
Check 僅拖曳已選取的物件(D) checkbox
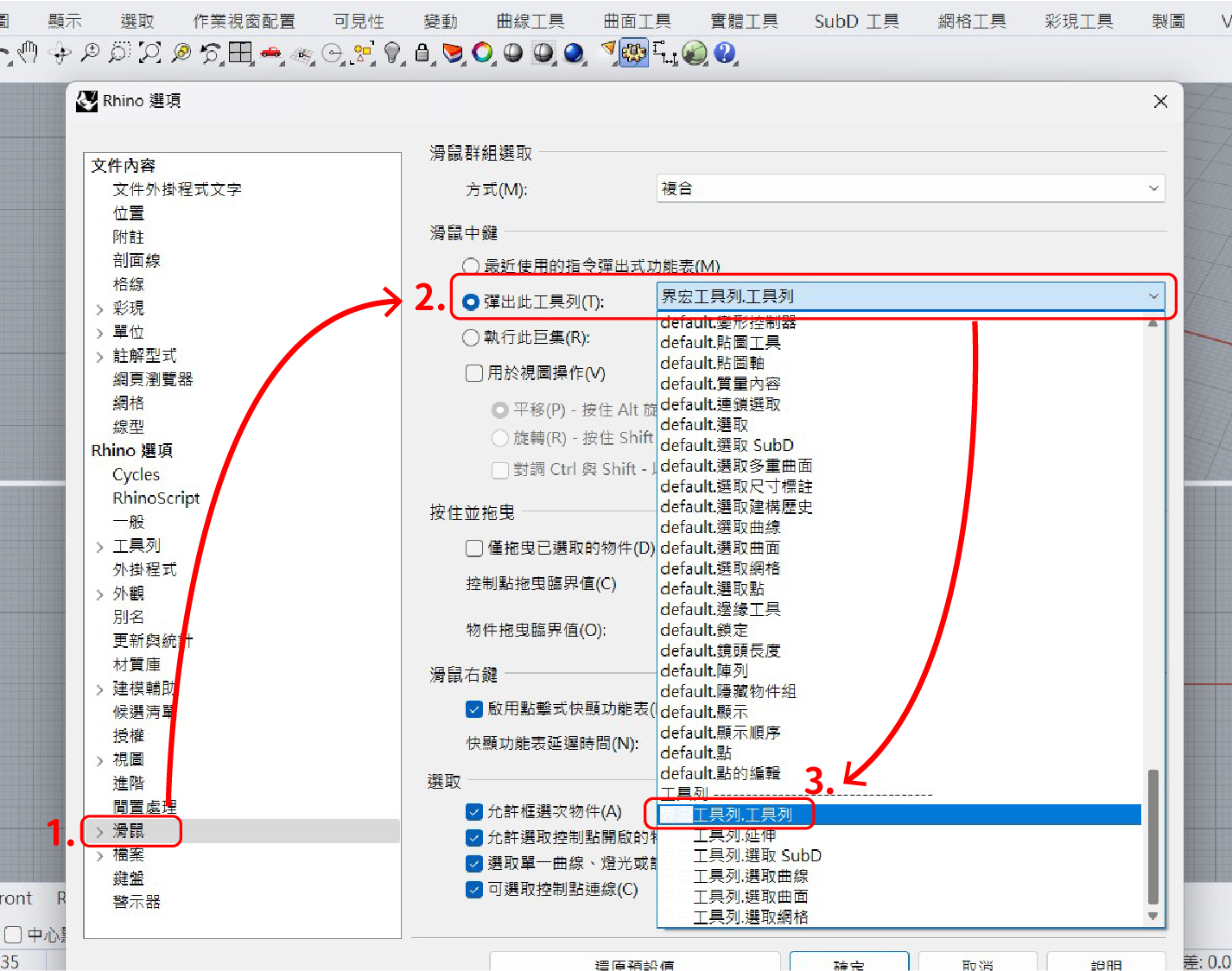[474, 548]
